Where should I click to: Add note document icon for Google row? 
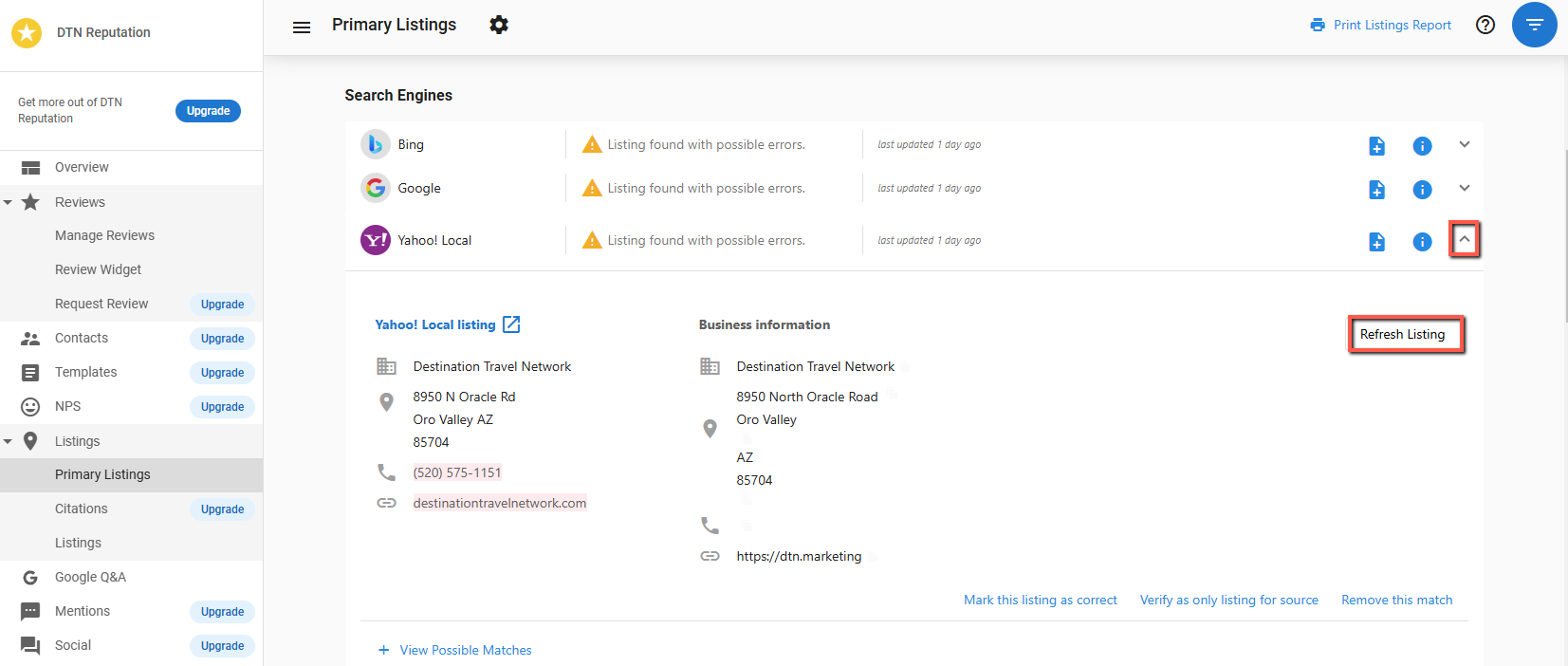pyautogui.click(x=1376, y=190)
